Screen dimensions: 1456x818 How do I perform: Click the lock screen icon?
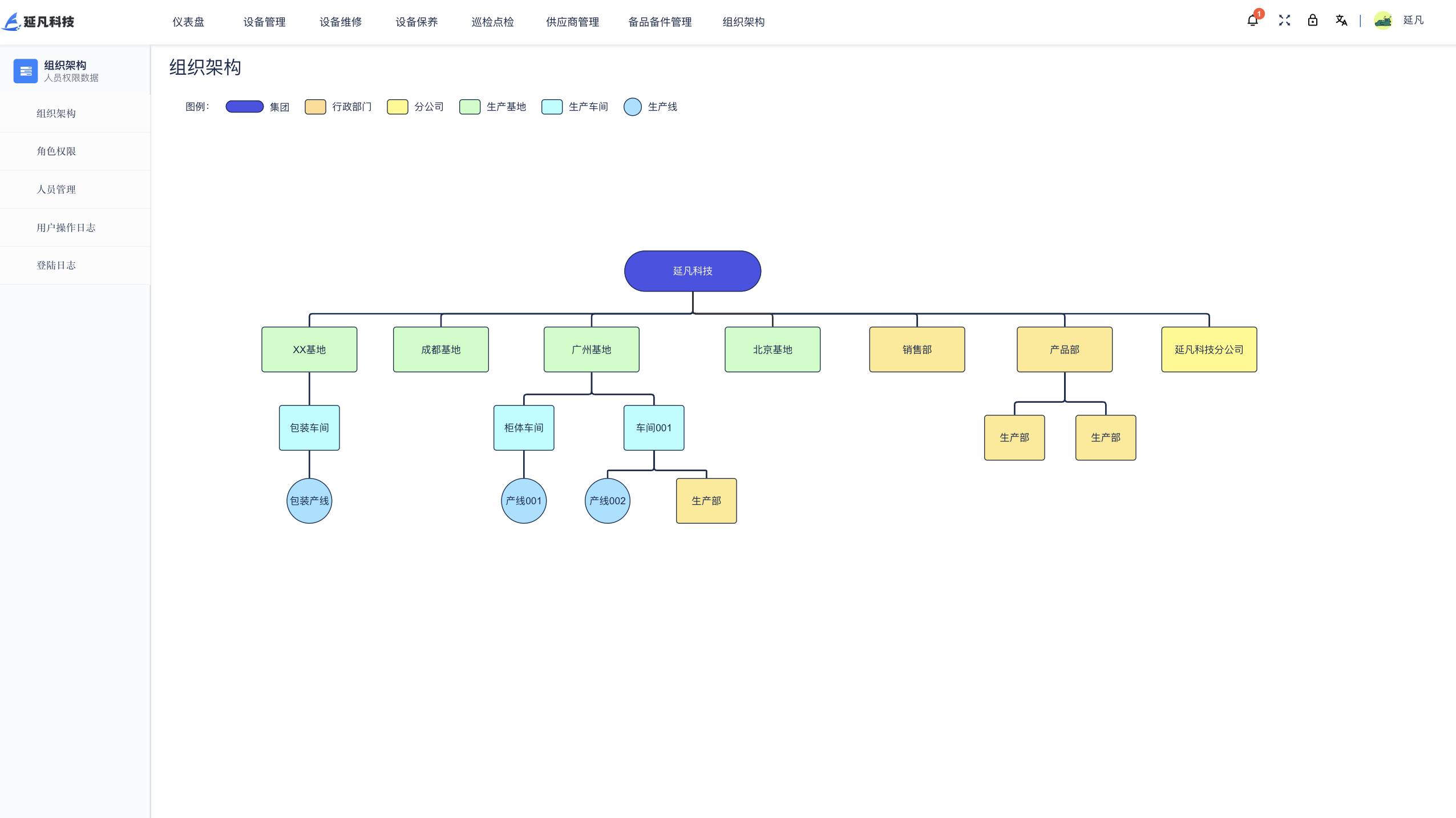tap(1312, 21)
